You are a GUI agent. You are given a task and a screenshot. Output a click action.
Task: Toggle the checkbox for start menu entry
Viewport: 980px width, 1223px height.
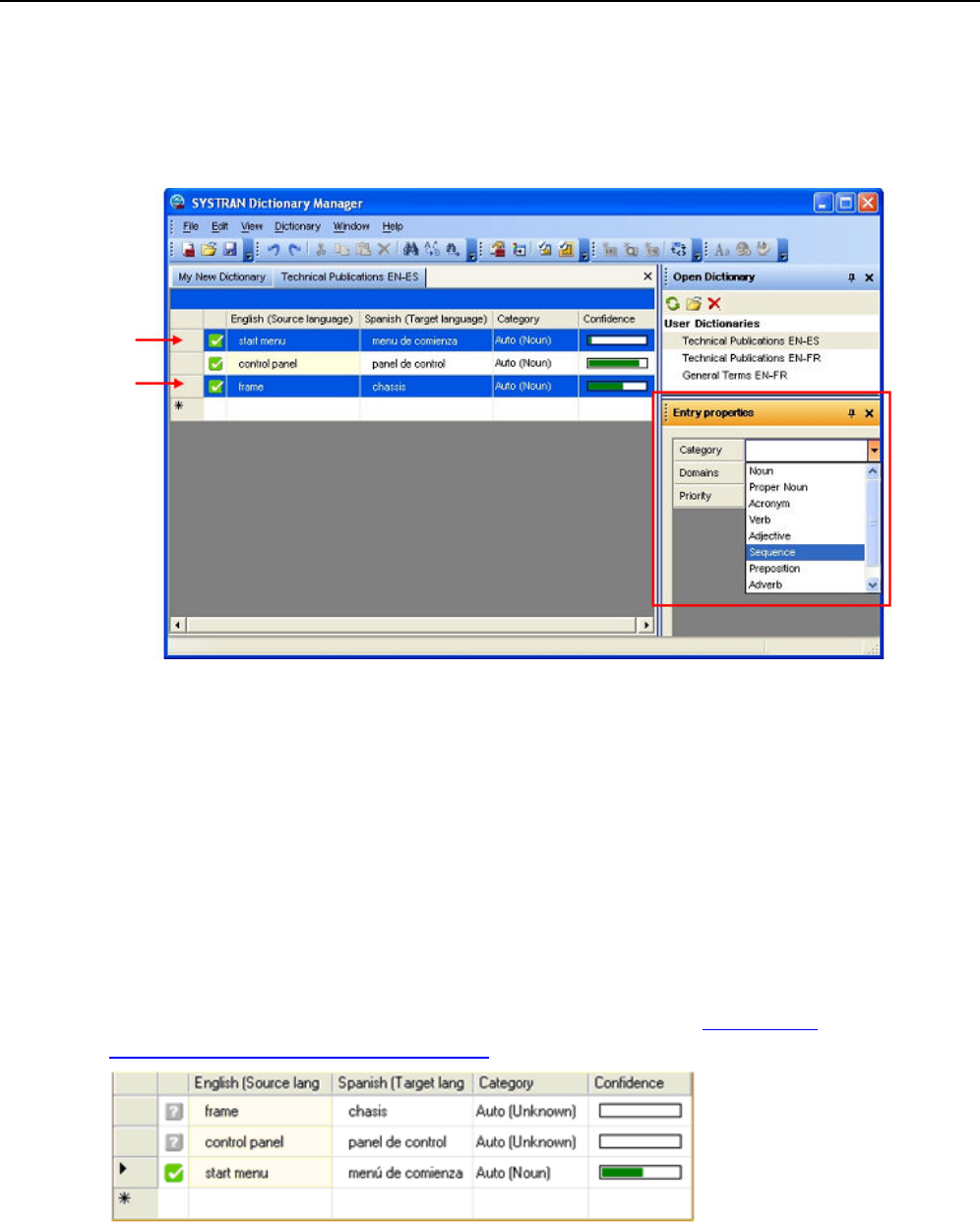215,340
